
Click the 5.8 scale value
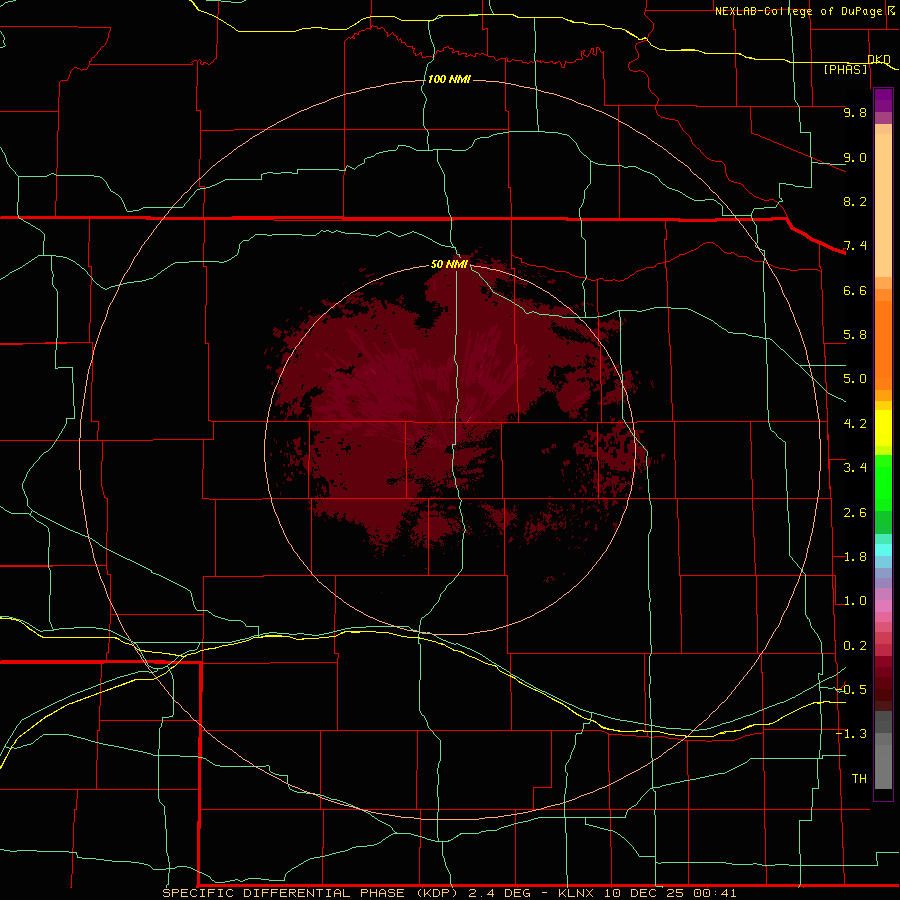coord(855,335)
